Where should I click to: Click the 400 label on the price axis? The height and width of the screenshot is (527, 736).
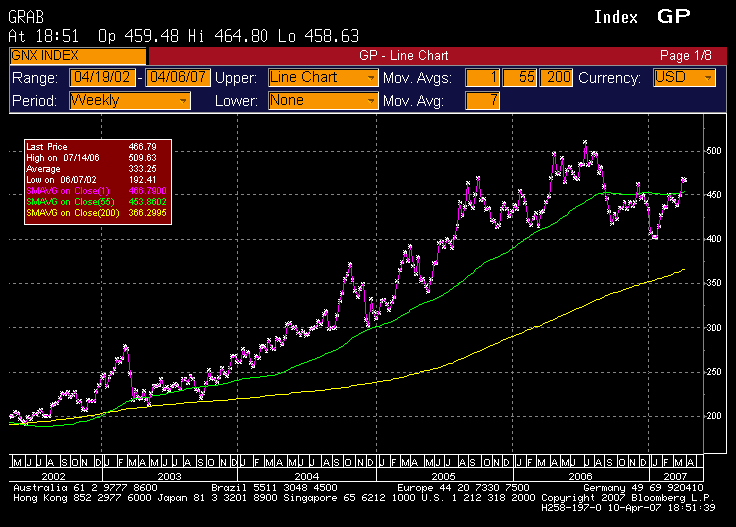tap(714, 239)
